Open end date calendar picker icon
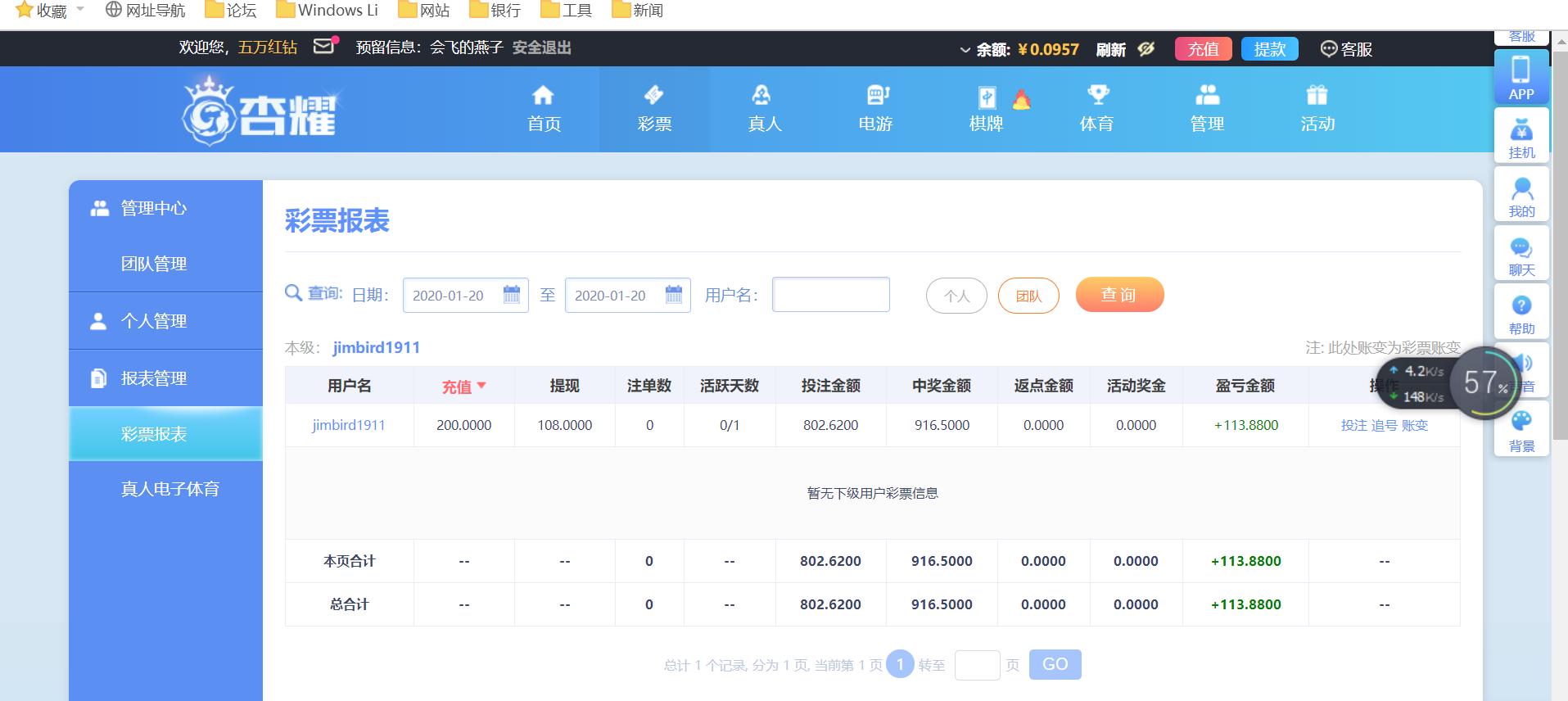Screen dimensions: 1568x701 click(x=674, y=295)
